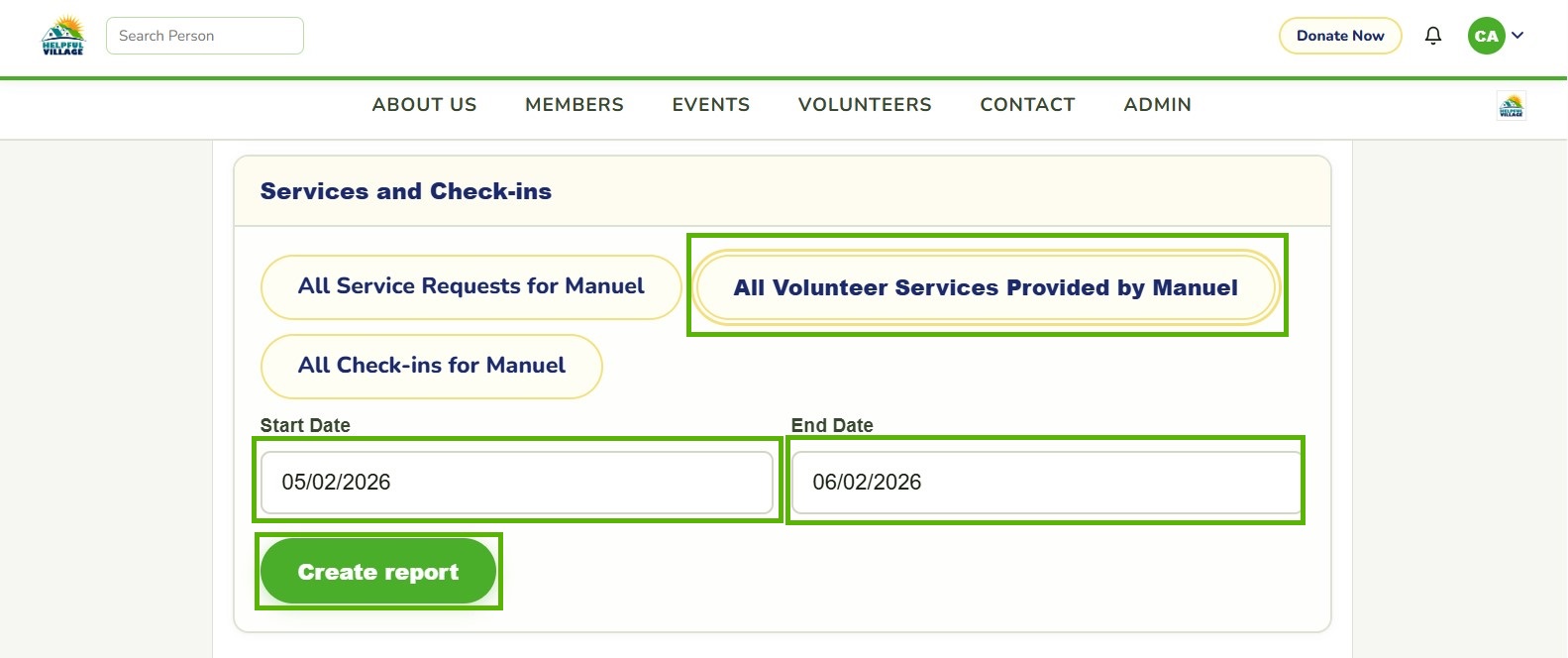Image resolution: width=1568 pixels, height=658 pixels.
Task: Select the Start Date field showing 05/02/2026
Action: [x=516, y=483]
